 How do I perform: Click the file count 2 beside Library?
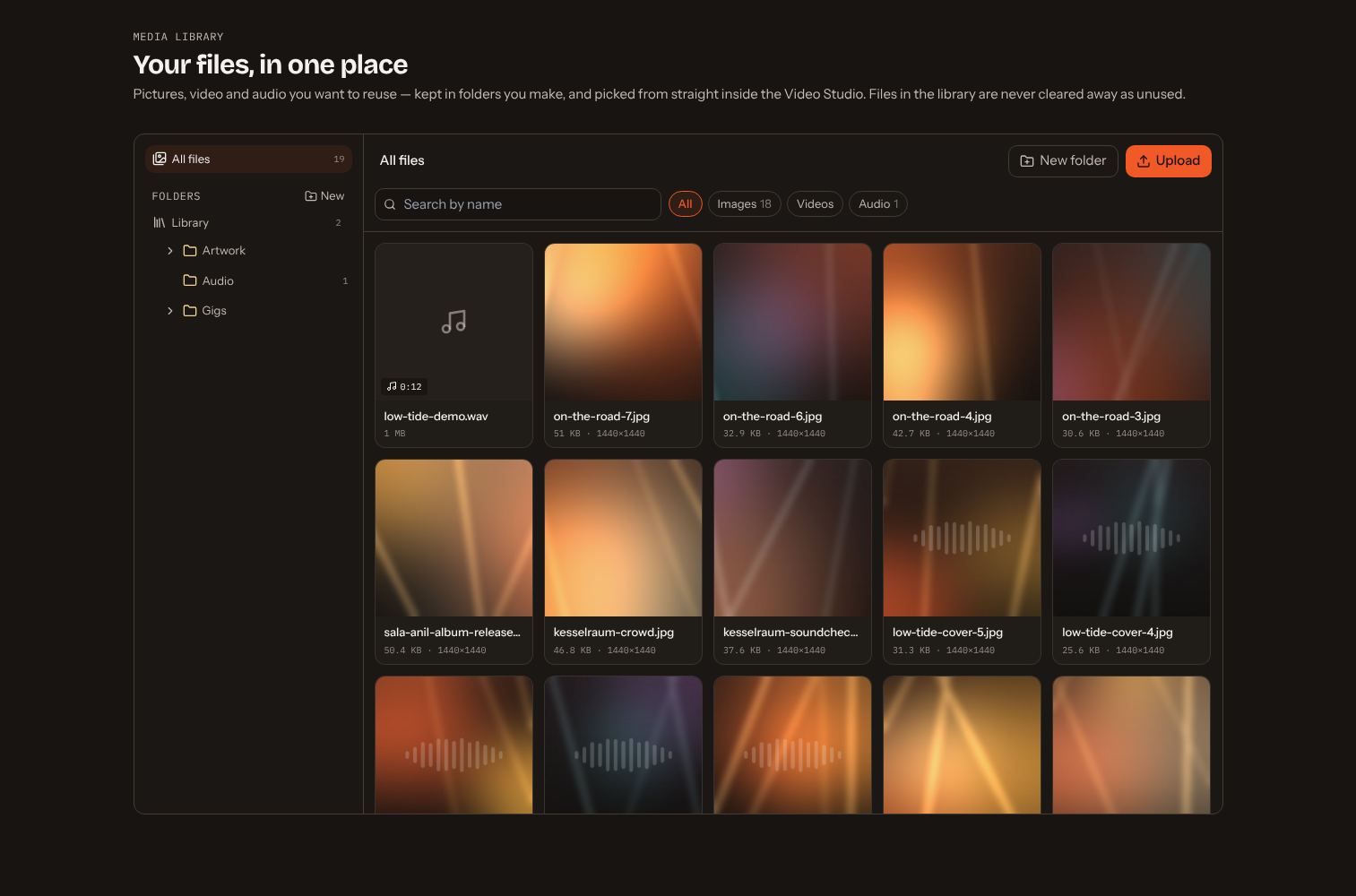[x=338, y=223]
